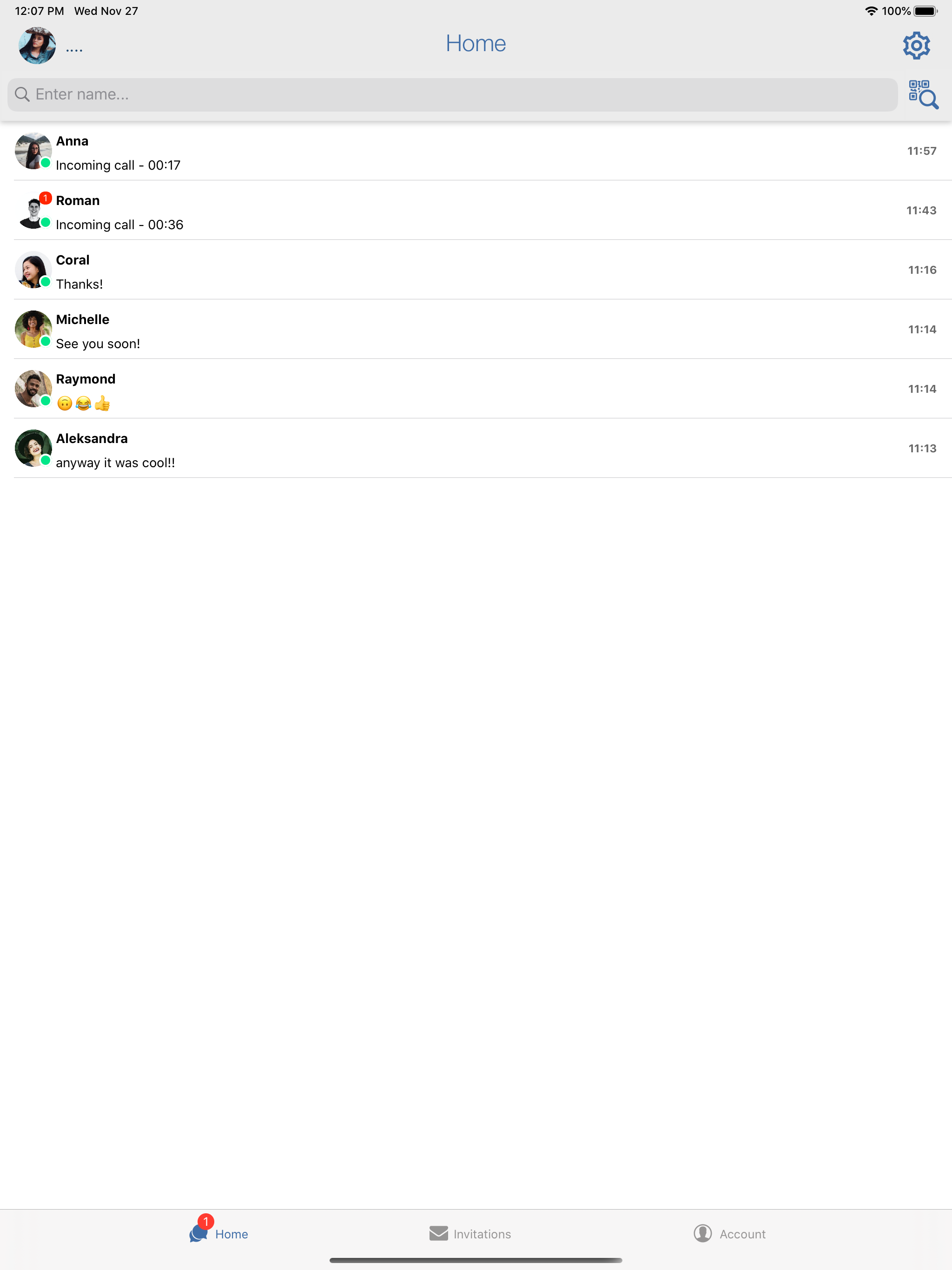Image resolution: width=952 pixels, height=1270 pixels.
Task: Open Michelle's 'See you soon!' chat
Action: pyautogui.click(x=476, y=330)
